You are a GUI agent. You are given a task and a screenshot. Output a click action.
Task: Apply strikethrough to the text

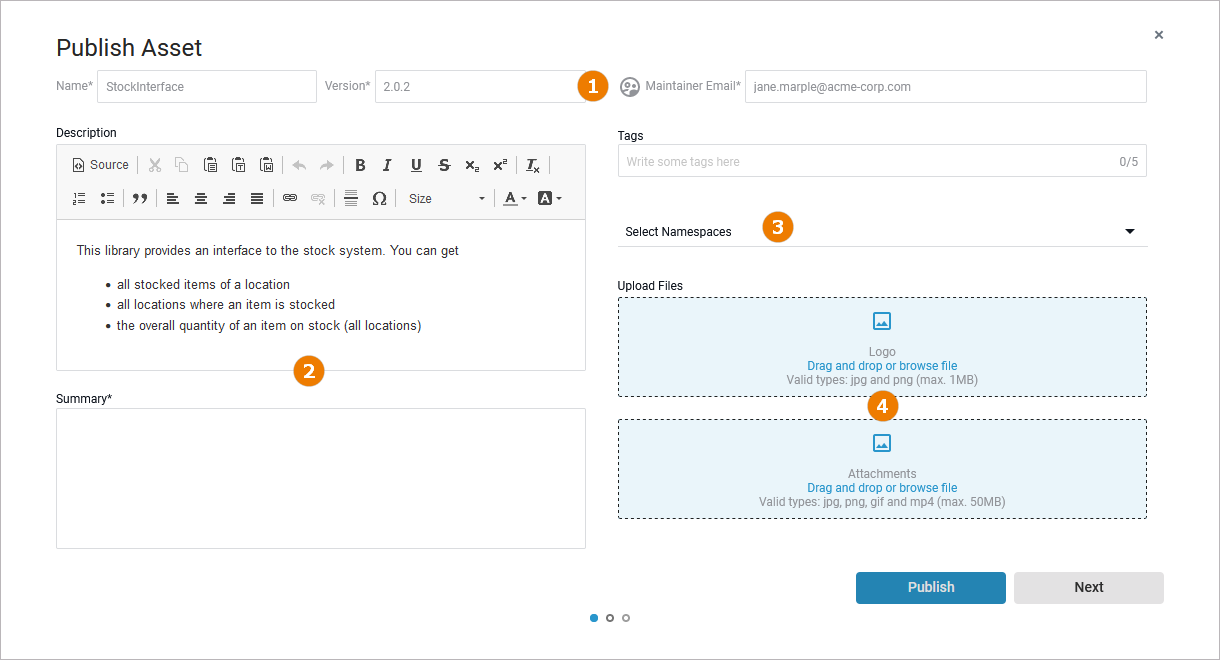pyautogui.click(x=444, y=165)
